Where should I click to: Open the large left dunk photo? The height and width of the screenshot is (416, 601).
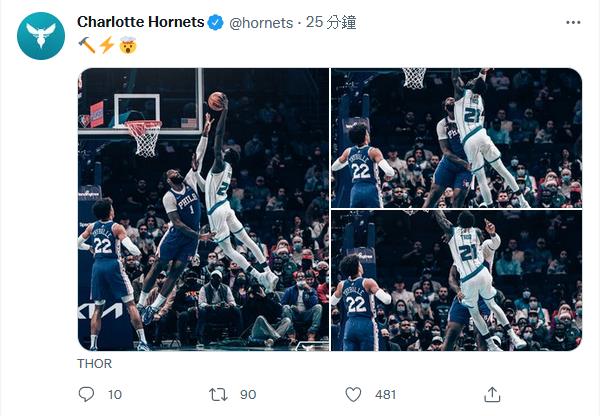pyautogui.click(x=203, y=209)
